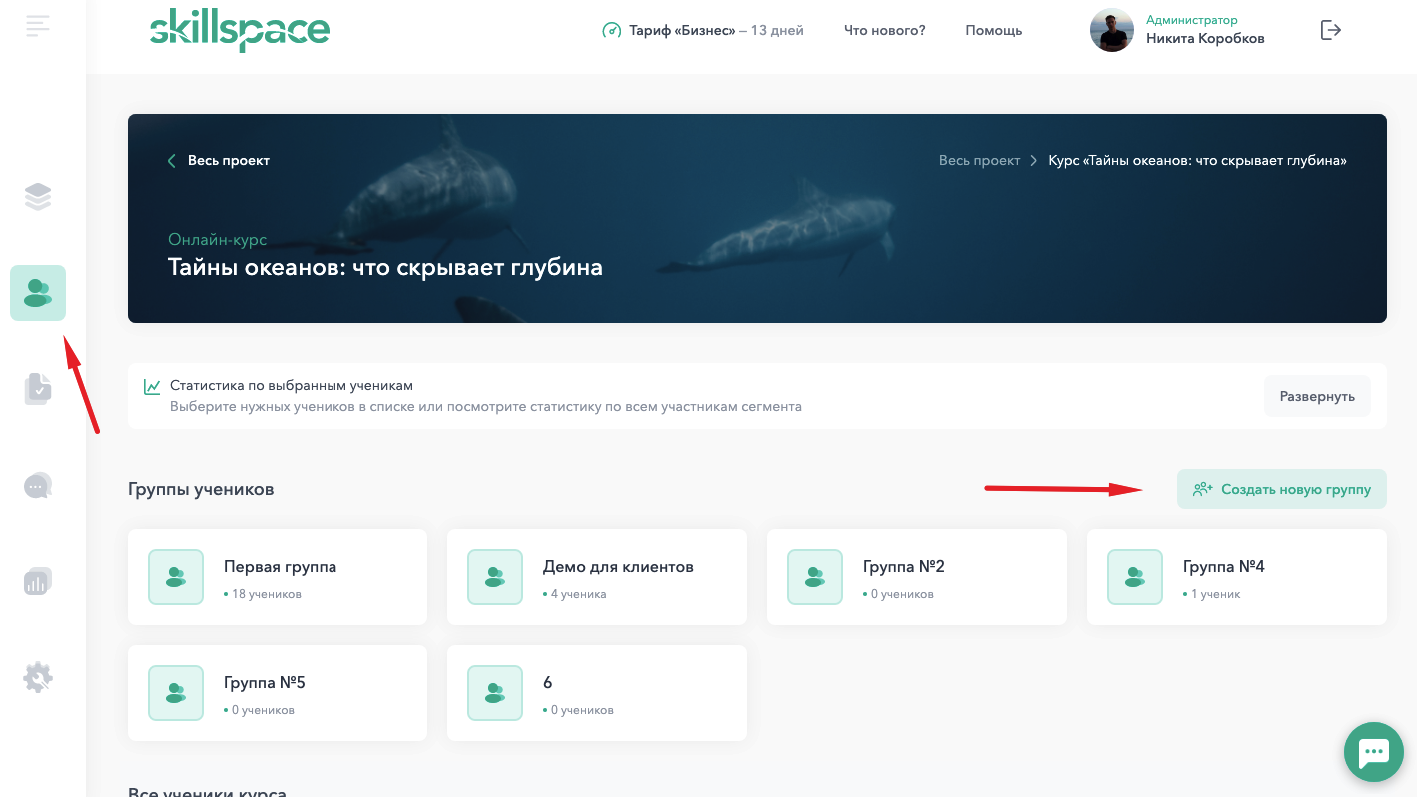The image size is (1417, 797).
Task: Click the breadcrumb course title Тайны океанов
Action: [1197, 160]
